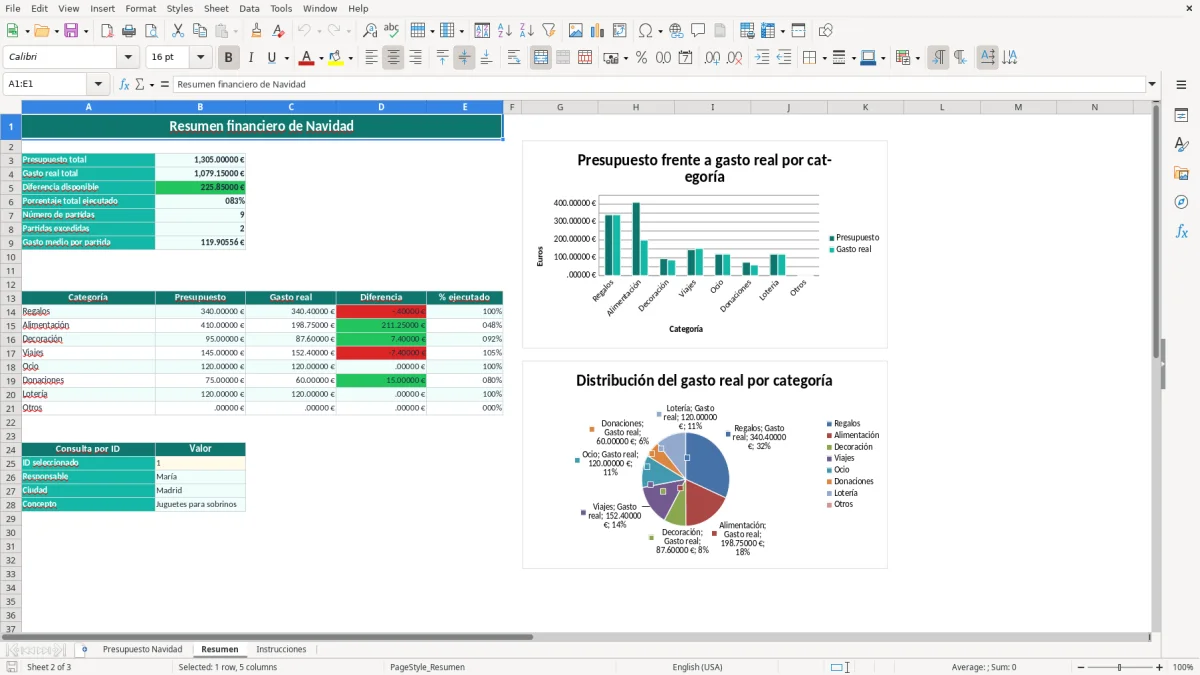The height and width of the screenshot is (675, 1200).
Task: Open background color dropdown arrow
Action: coord(350,58)
